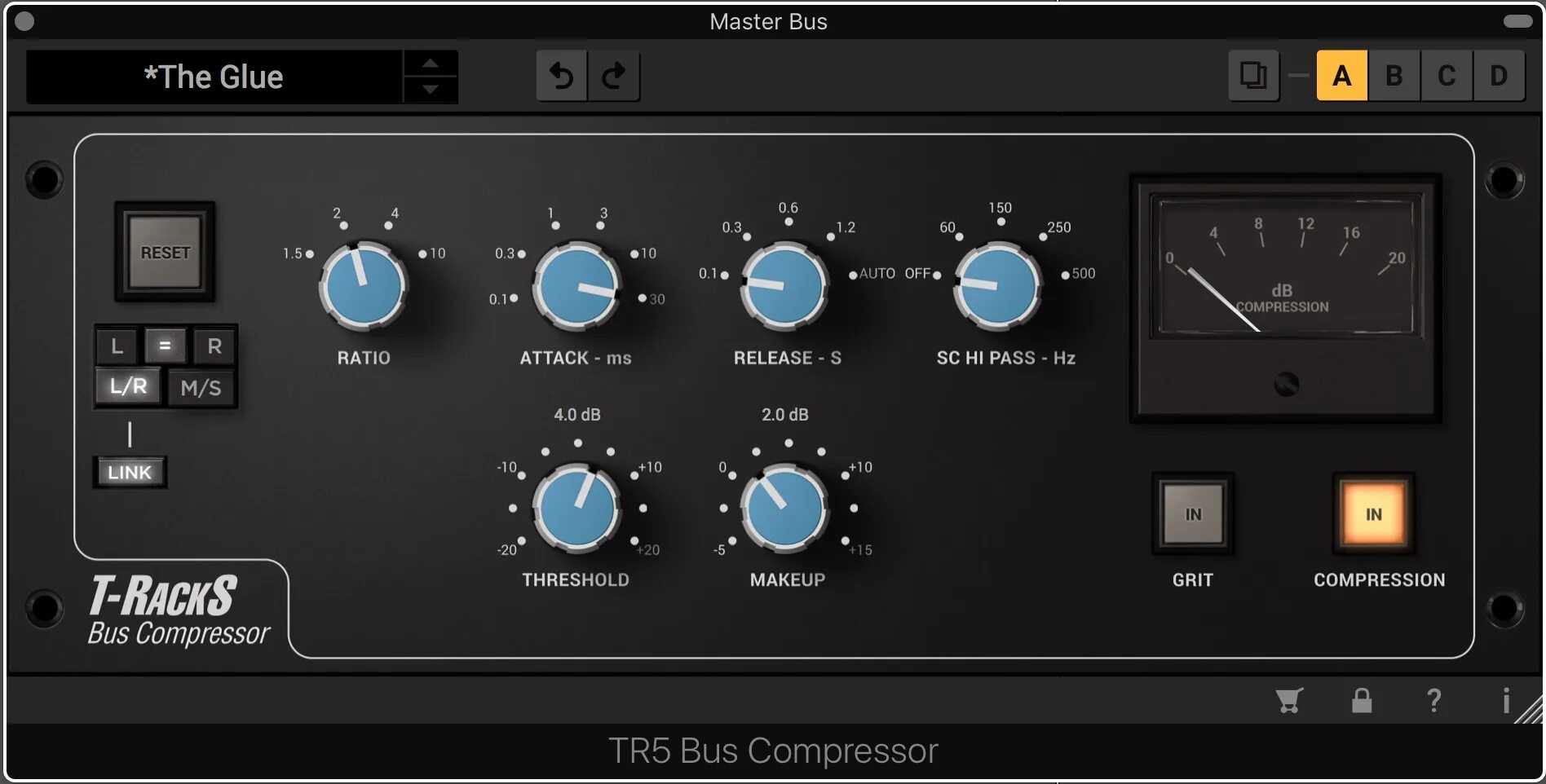The height and width of the screenshot is (784, 1546).
Task: Click the ATTACK knob
Action: (x=576, y=286)
